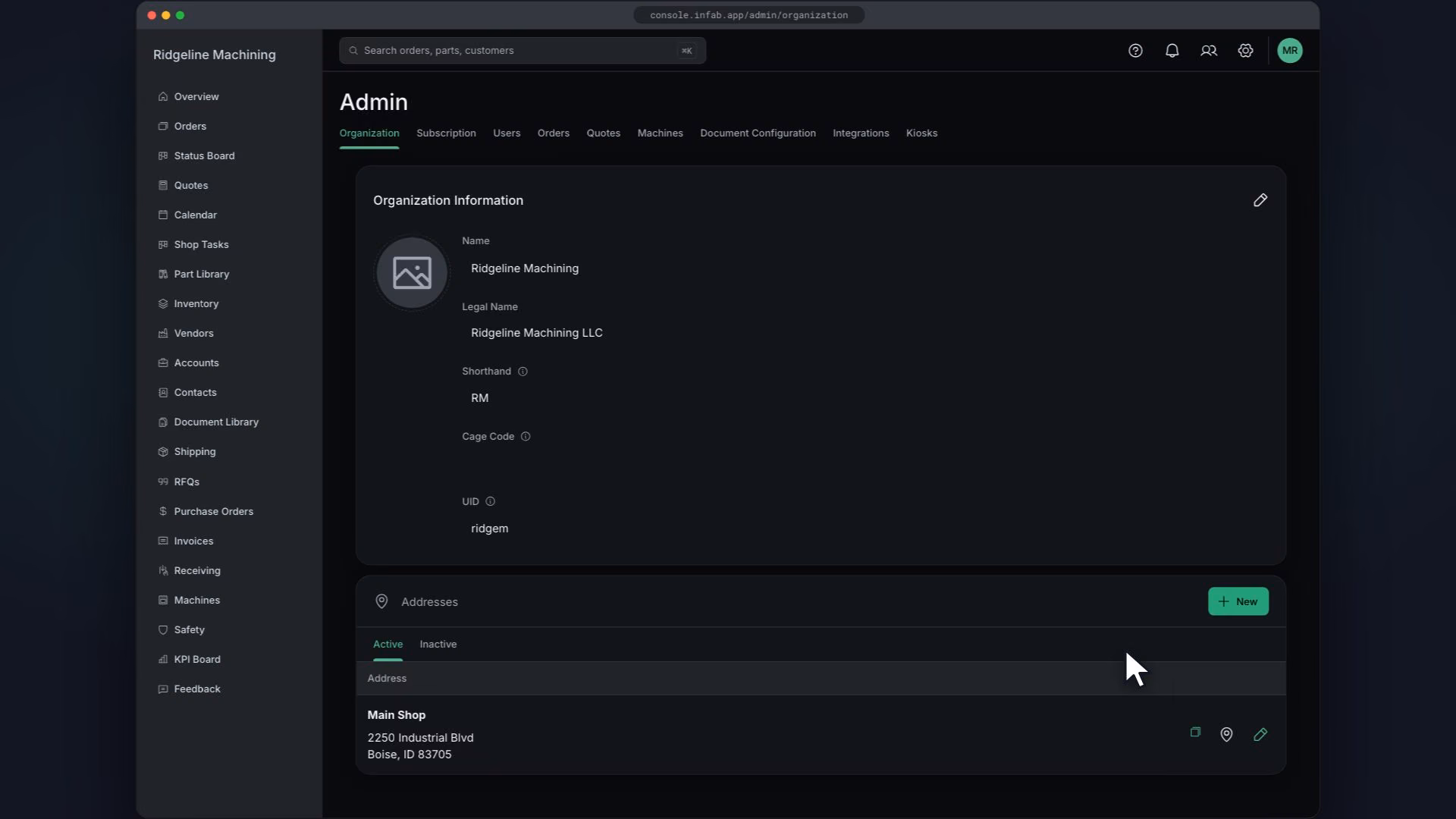
Task: Add a New address
Action: click(x=1238, y=601)
